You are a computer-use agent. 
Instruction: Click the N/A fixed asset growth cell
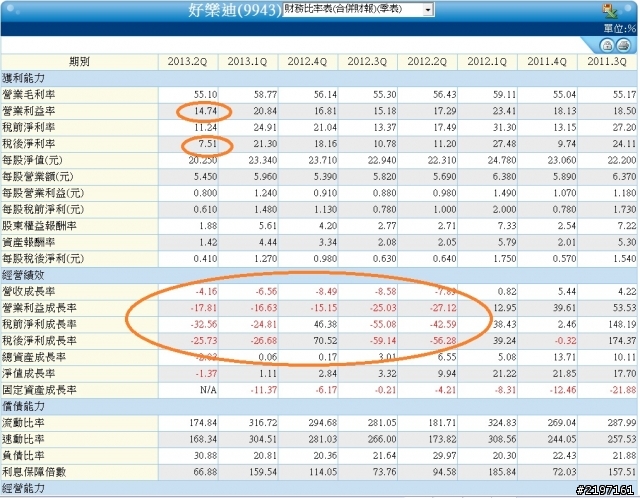pos(208,390)
